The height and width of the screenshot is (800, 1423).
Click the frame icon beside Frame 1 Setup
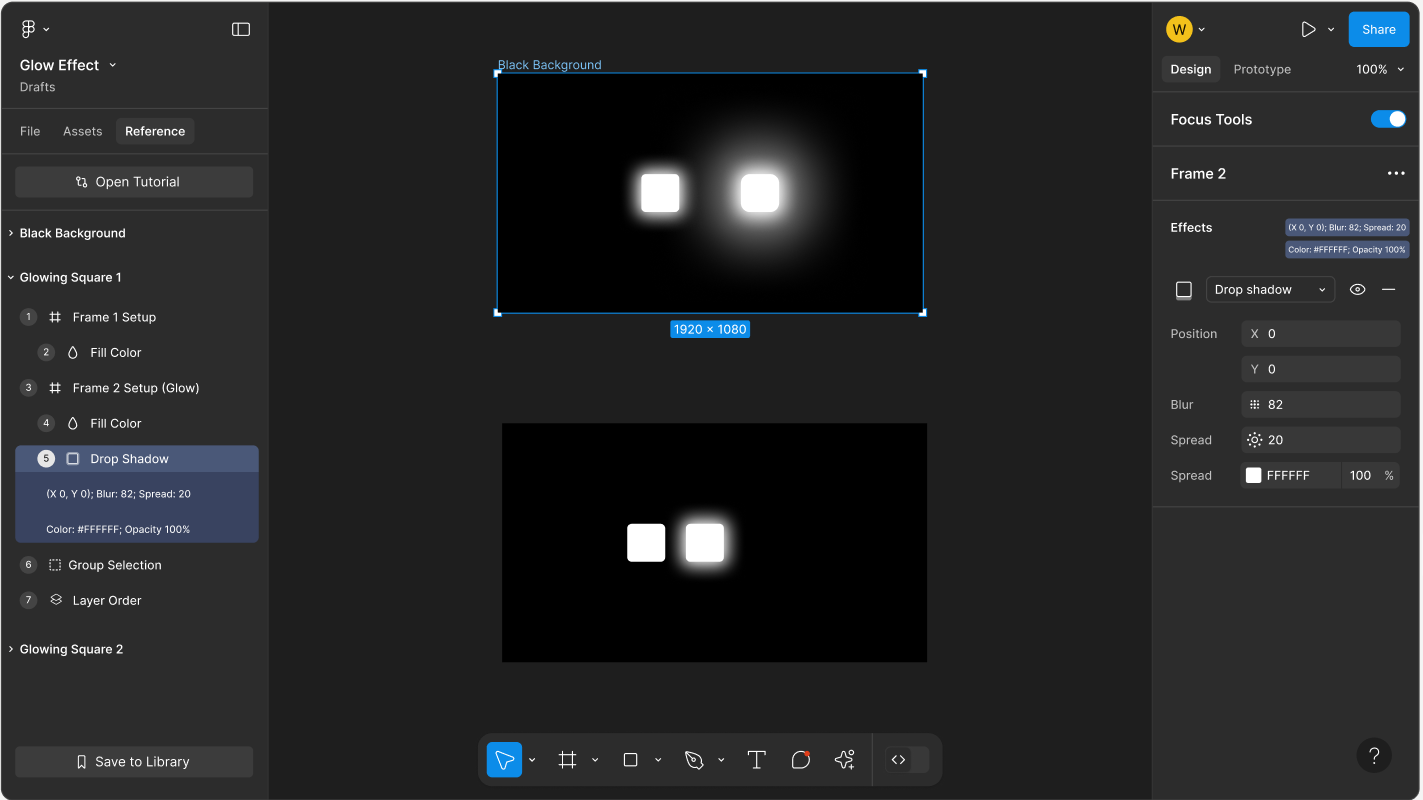tap(55, 317)
